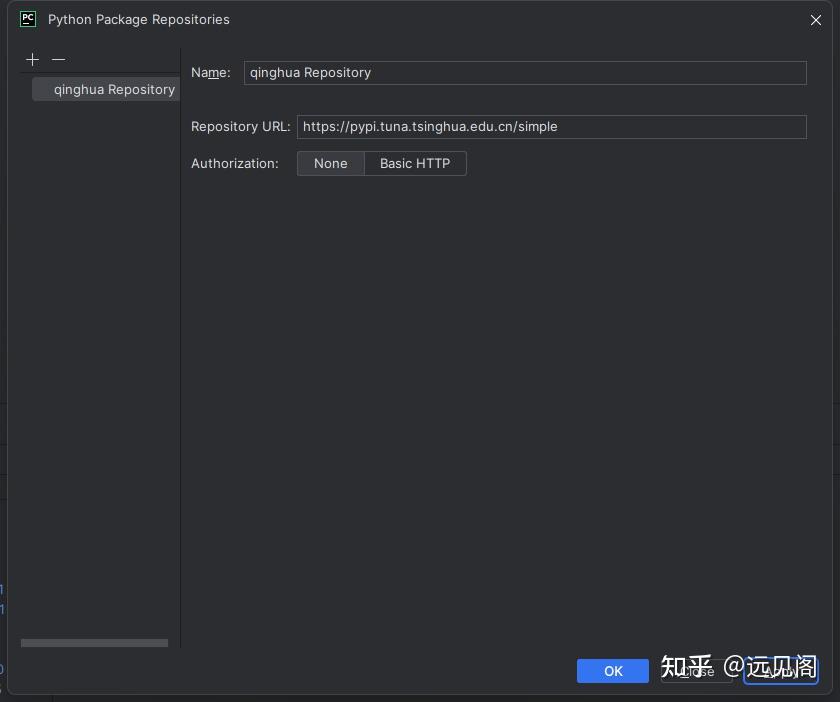Click the "Authorization:" label
This screenshot has height=702, width=840.
coord(234,164)
